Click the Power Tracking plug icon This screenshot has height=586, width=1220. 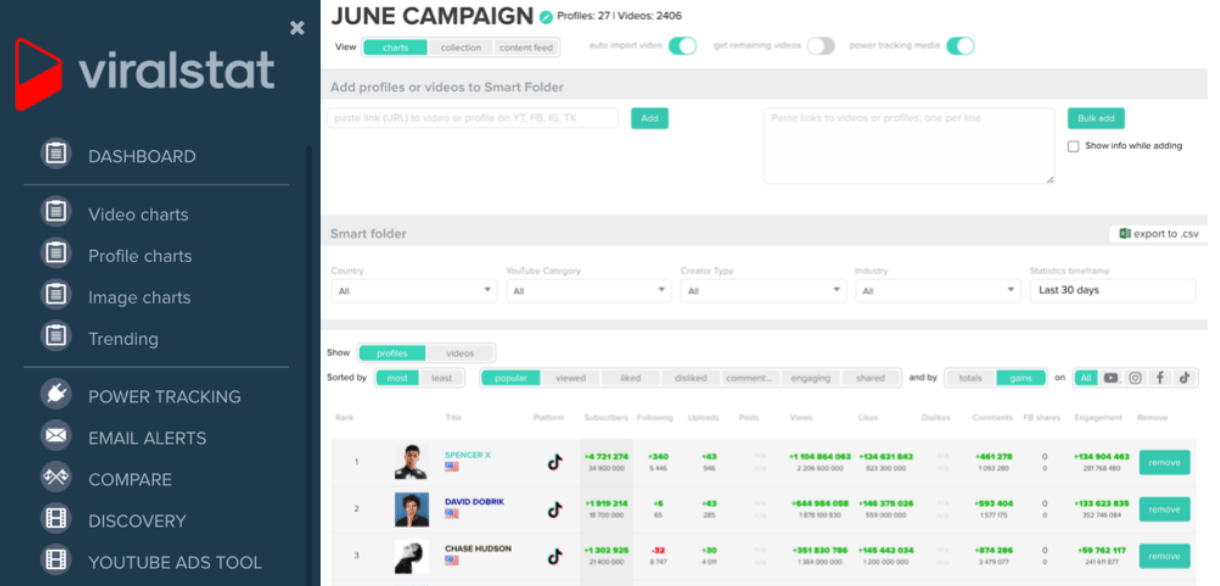56,395
